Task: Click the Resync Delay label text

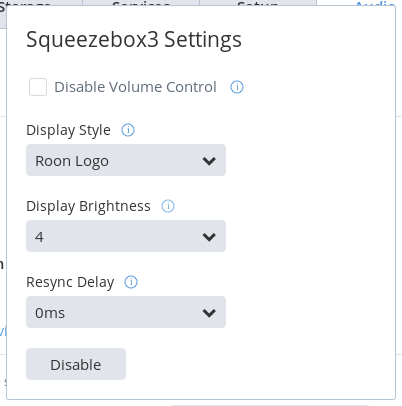Action: [x=70, y=282]
